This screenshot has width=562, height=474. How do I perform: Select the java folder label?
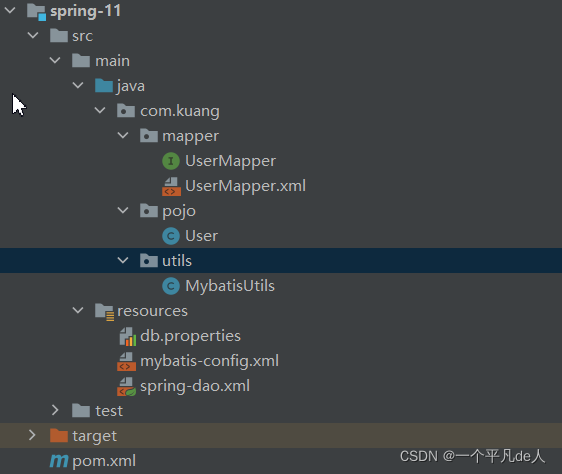coord(130,87)
